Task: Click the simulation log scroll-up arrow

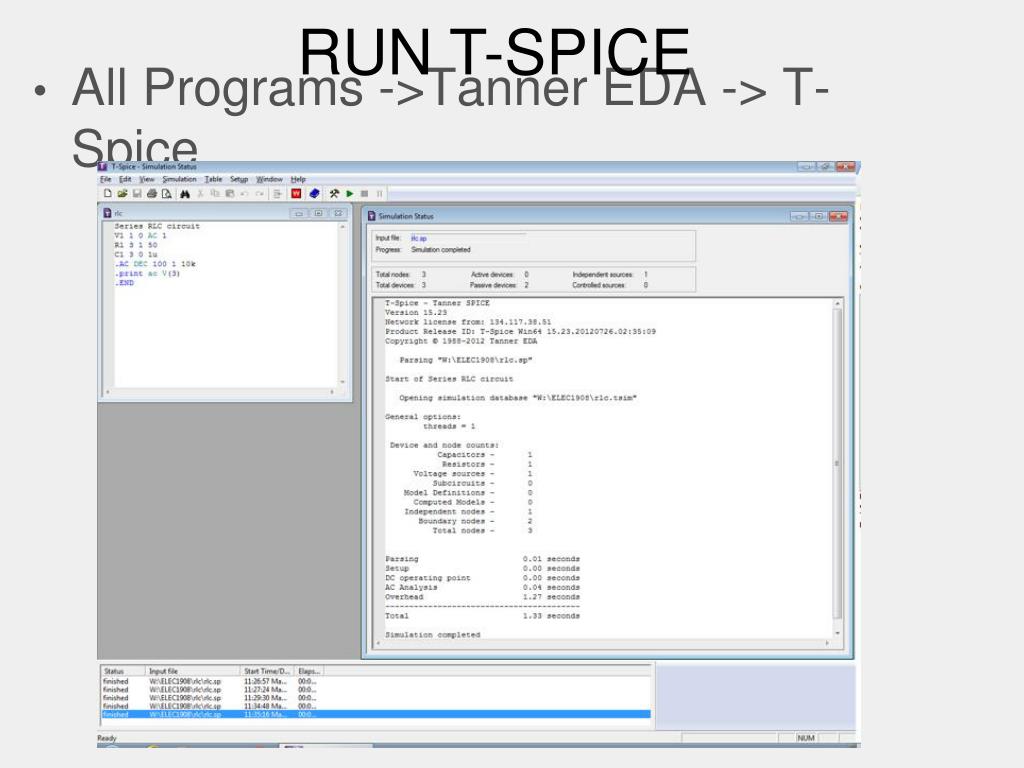Action: (x=837, y=304)
